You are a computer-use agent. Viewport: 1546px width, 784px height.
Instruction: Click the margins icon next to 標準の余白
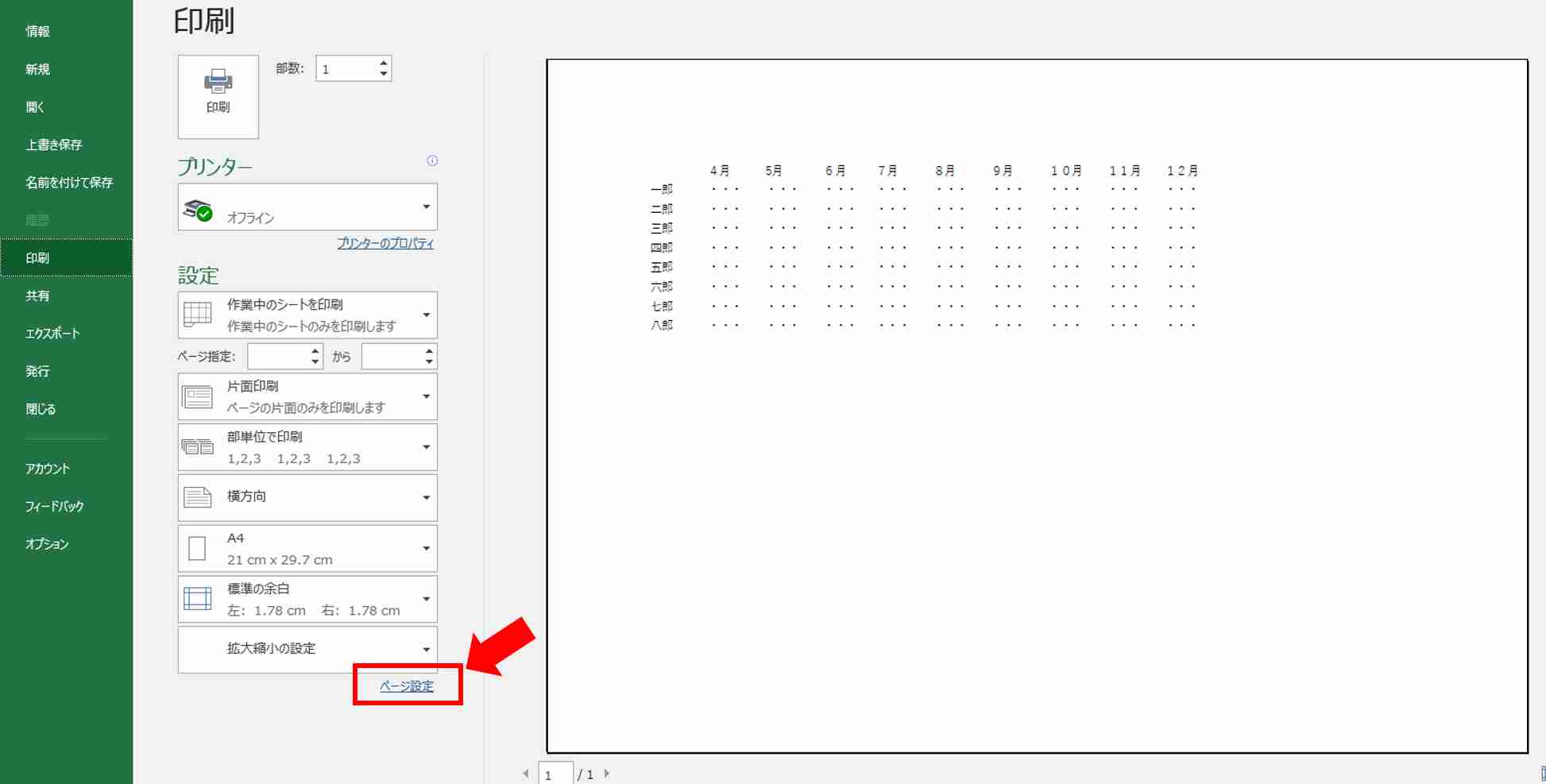(x=198, y=598)
